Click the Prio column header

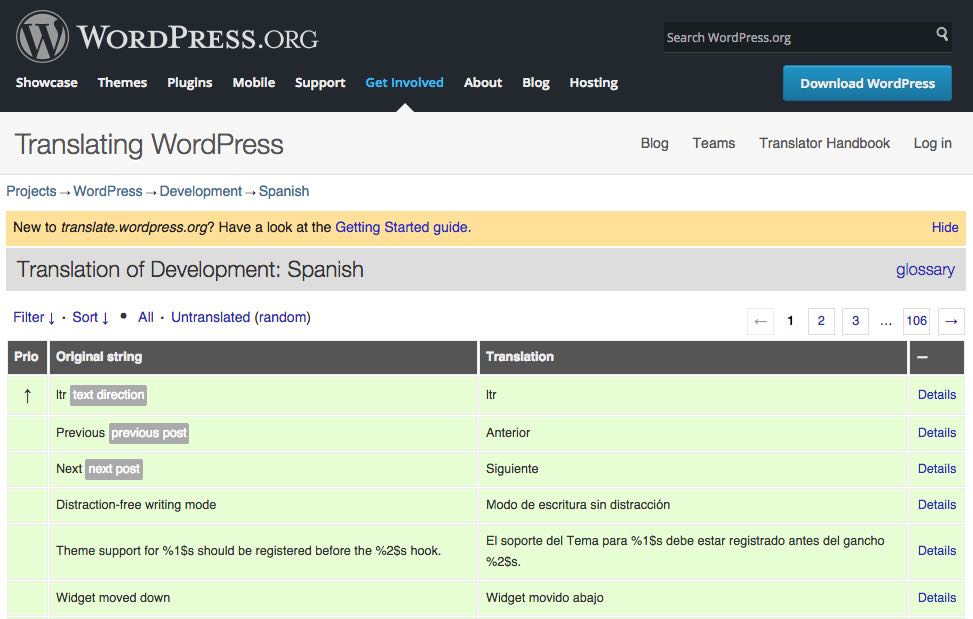click(x=26, y=357)
